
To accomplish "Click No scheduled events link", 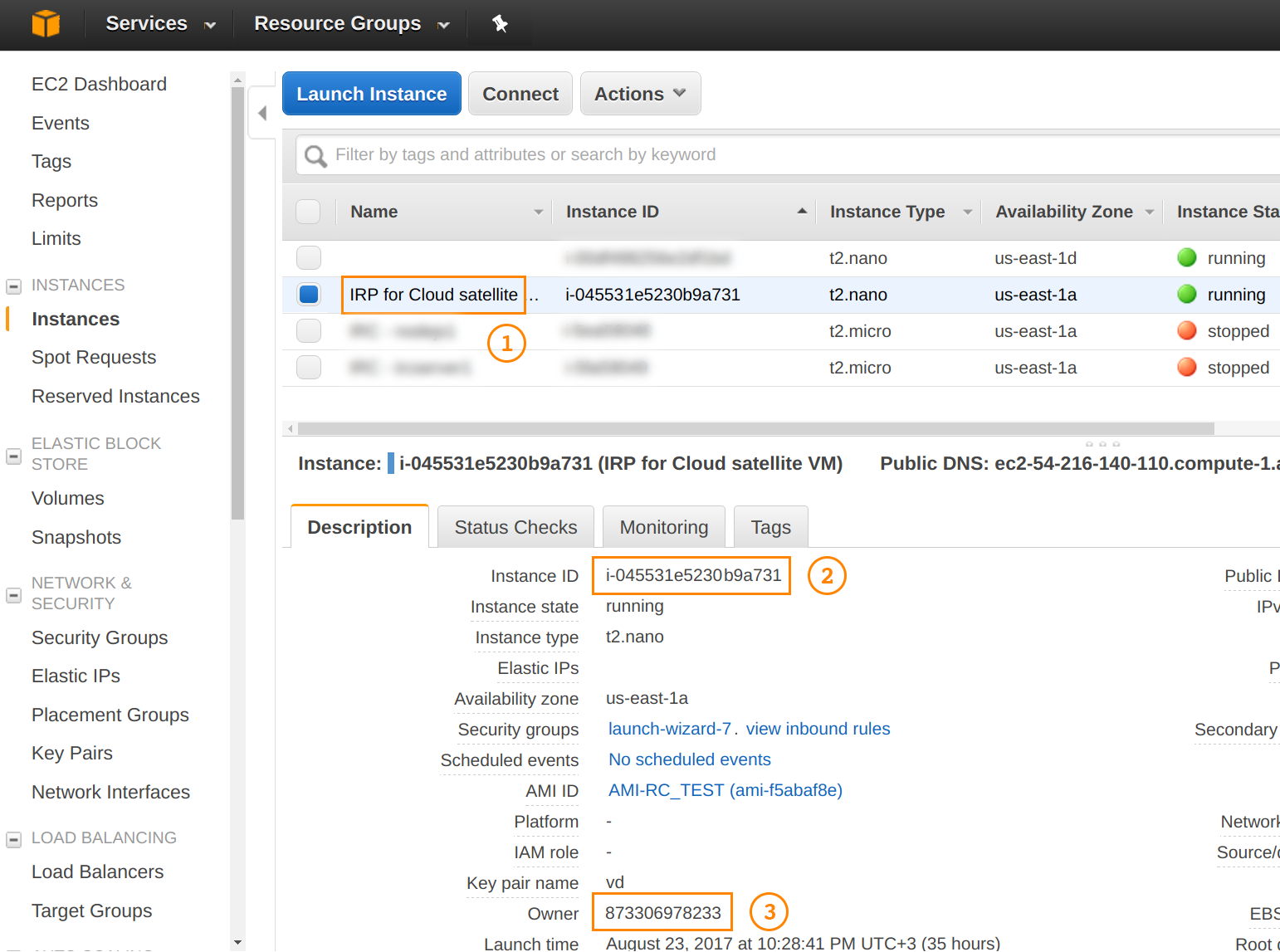I will coord(690,759).
